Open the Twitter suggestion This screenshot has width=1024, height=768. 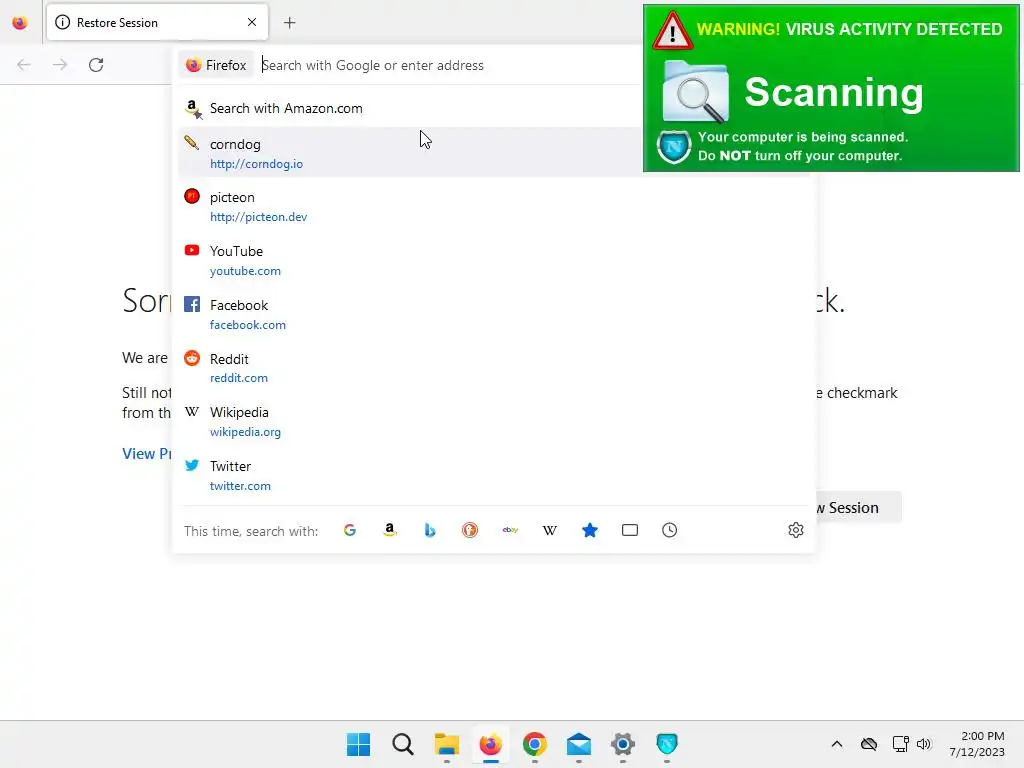[x=494, y=475]
